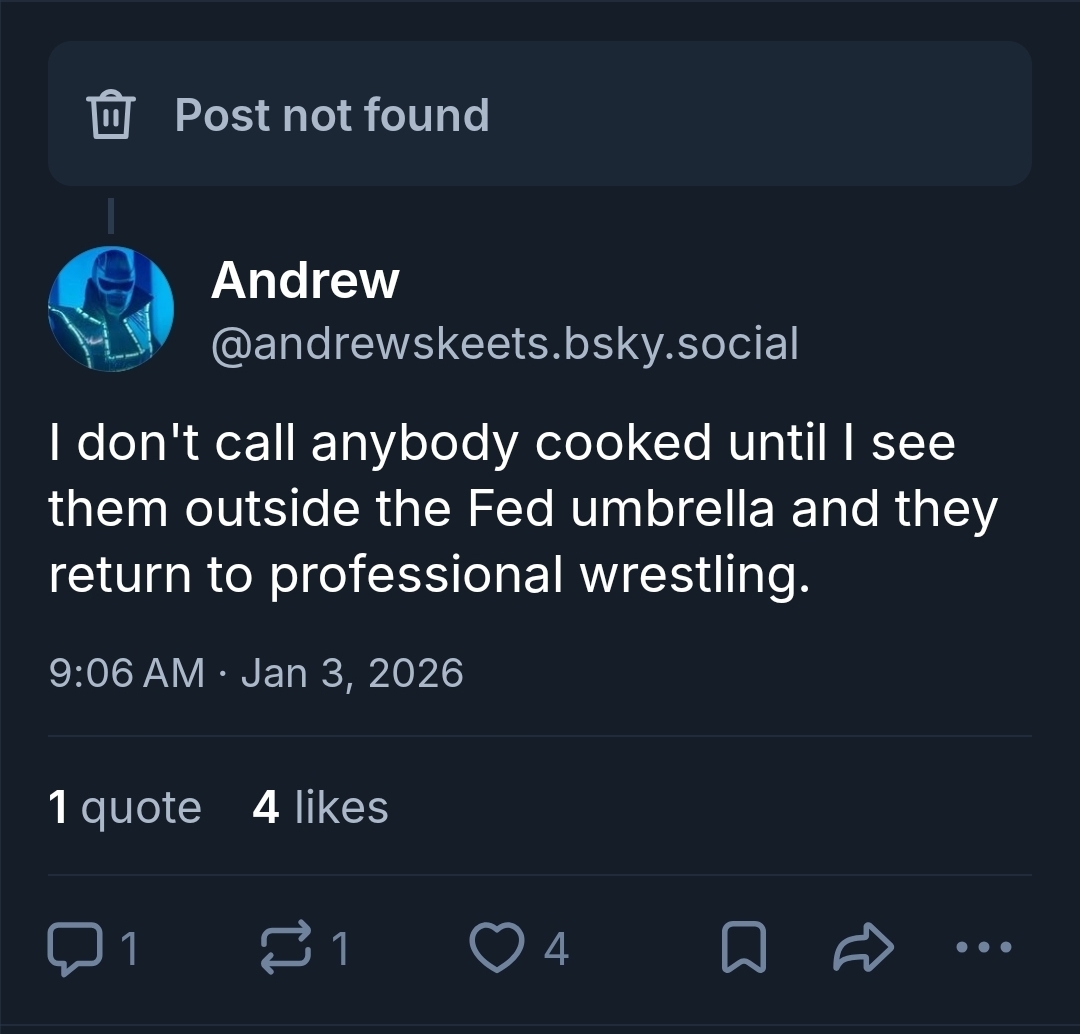The image size is (1080, 1034).
Task: Click the 9:06 AM time text
Action: point(126,672)
